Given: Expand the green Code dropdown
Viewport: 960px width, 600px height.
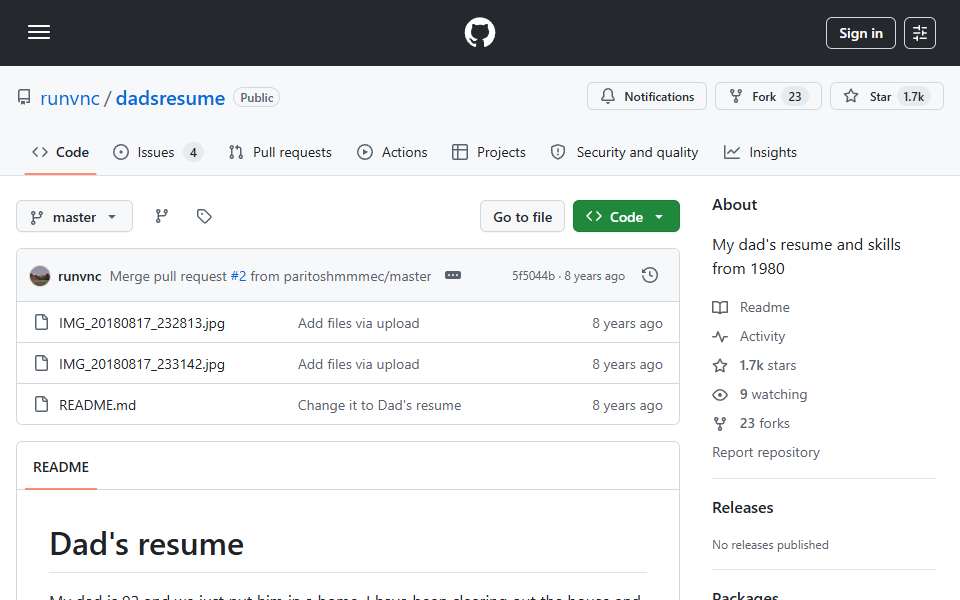Looking at the screenshot, I should click(x=626, y=217).
